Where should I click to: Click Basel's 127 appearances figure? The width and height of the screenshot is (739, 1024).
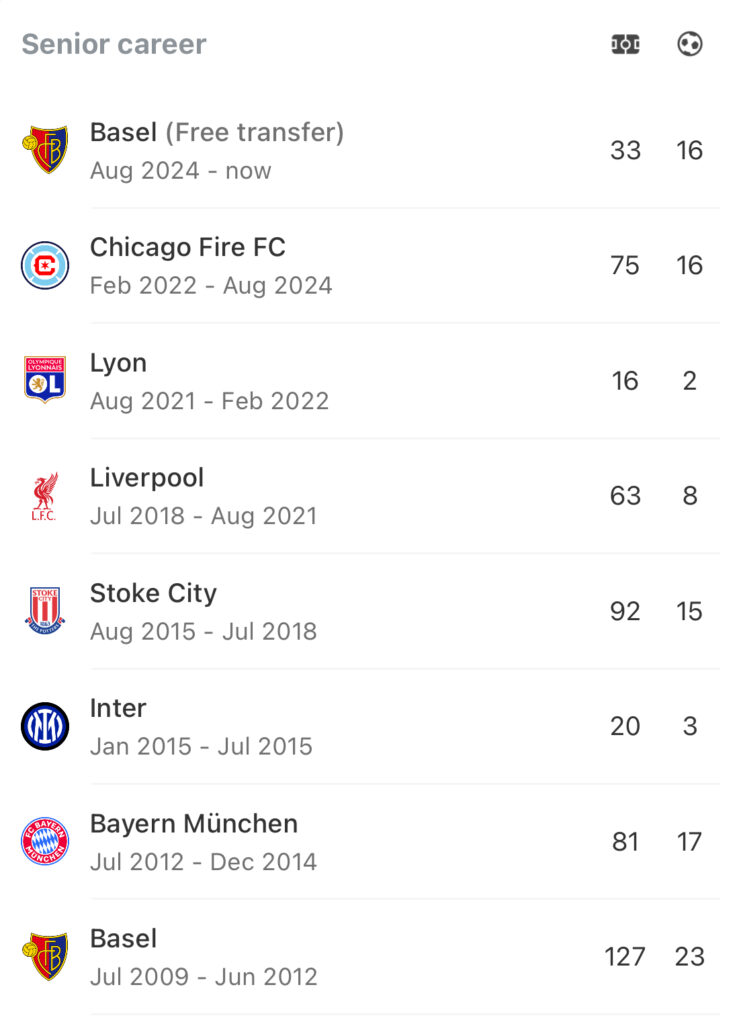625,957
